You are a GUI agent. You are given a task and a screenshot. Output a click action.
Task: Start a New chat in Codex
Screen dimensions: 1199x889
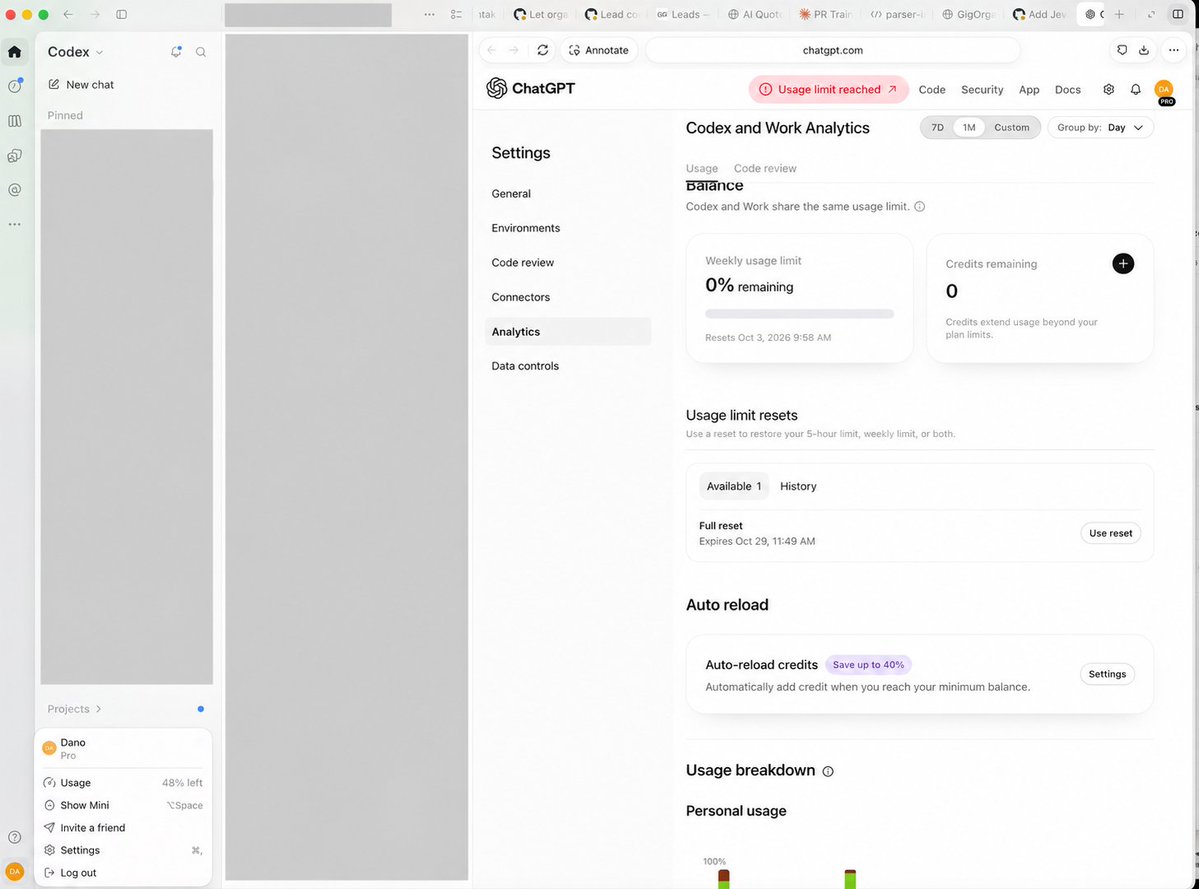tap(81, 84)
